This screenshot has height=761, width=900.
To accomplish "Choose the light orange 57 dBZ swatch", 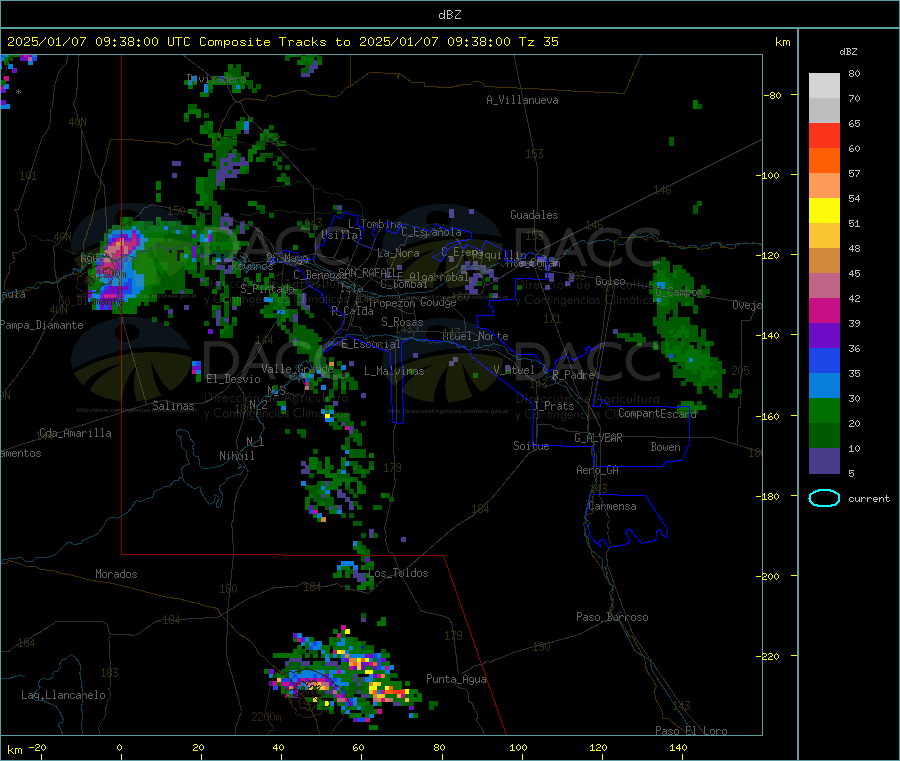I will (824, 185).
